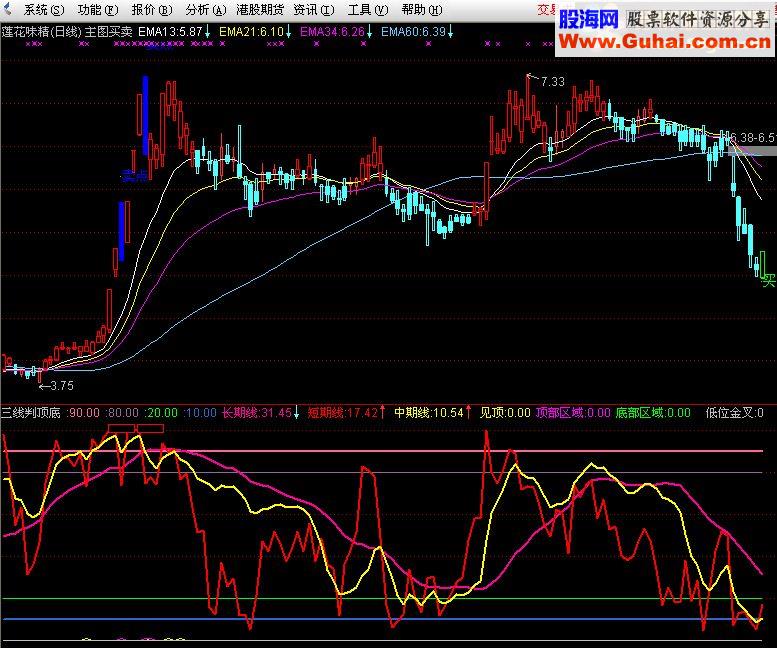Click the 长期线:31.45 value label
The image size is (777, 648).
tap(257, 413)
